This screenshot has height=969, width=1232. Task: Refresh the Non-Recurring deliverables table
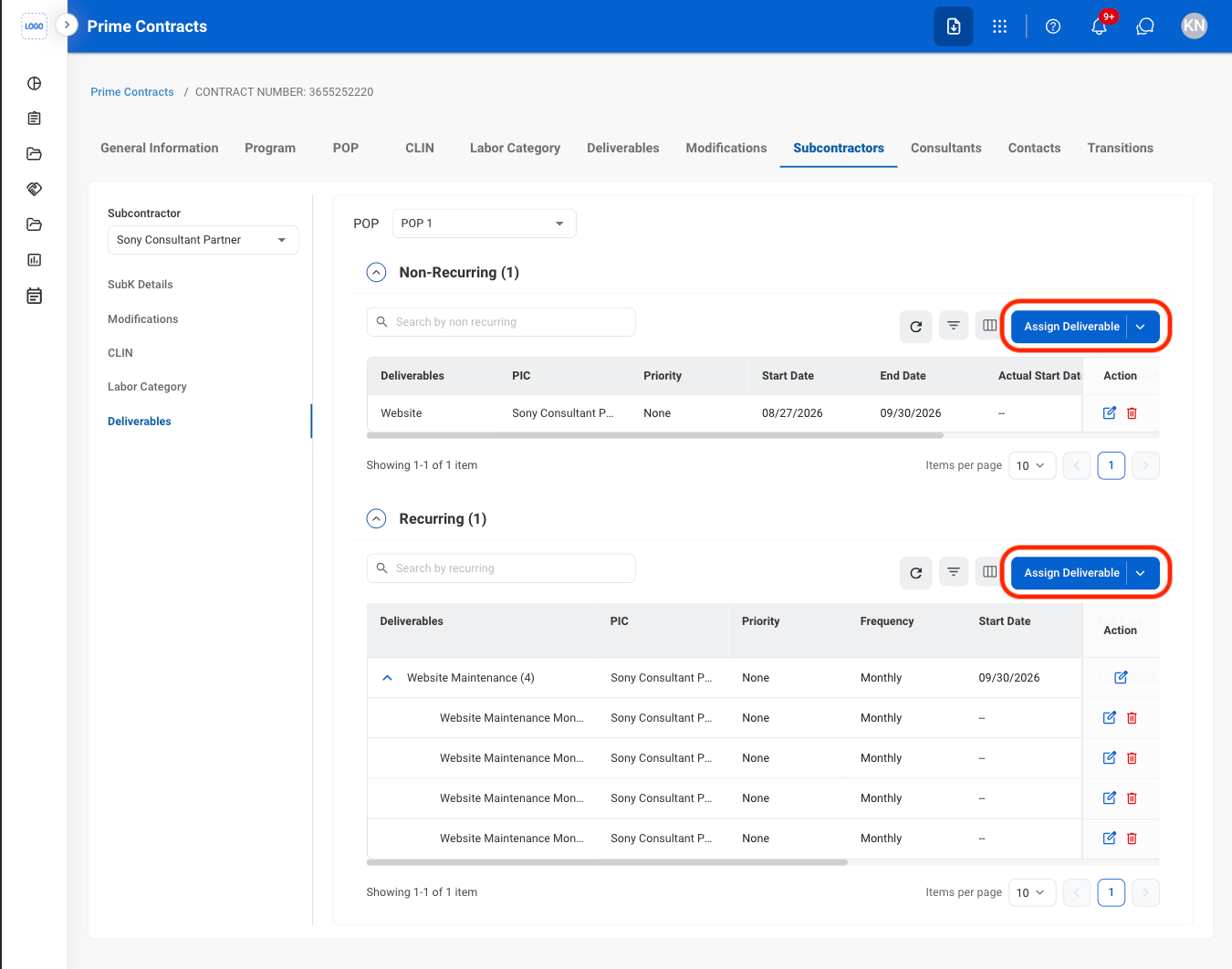[x=915, y=327]
